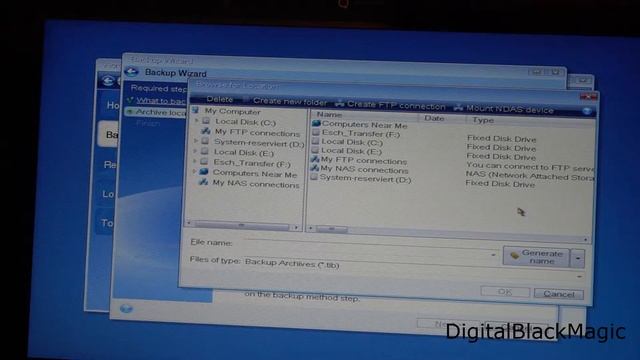The width and height of the screenshot is (640, 360).
Task: Click Create FTP connection toolbar item
Action: pos(391,105)
